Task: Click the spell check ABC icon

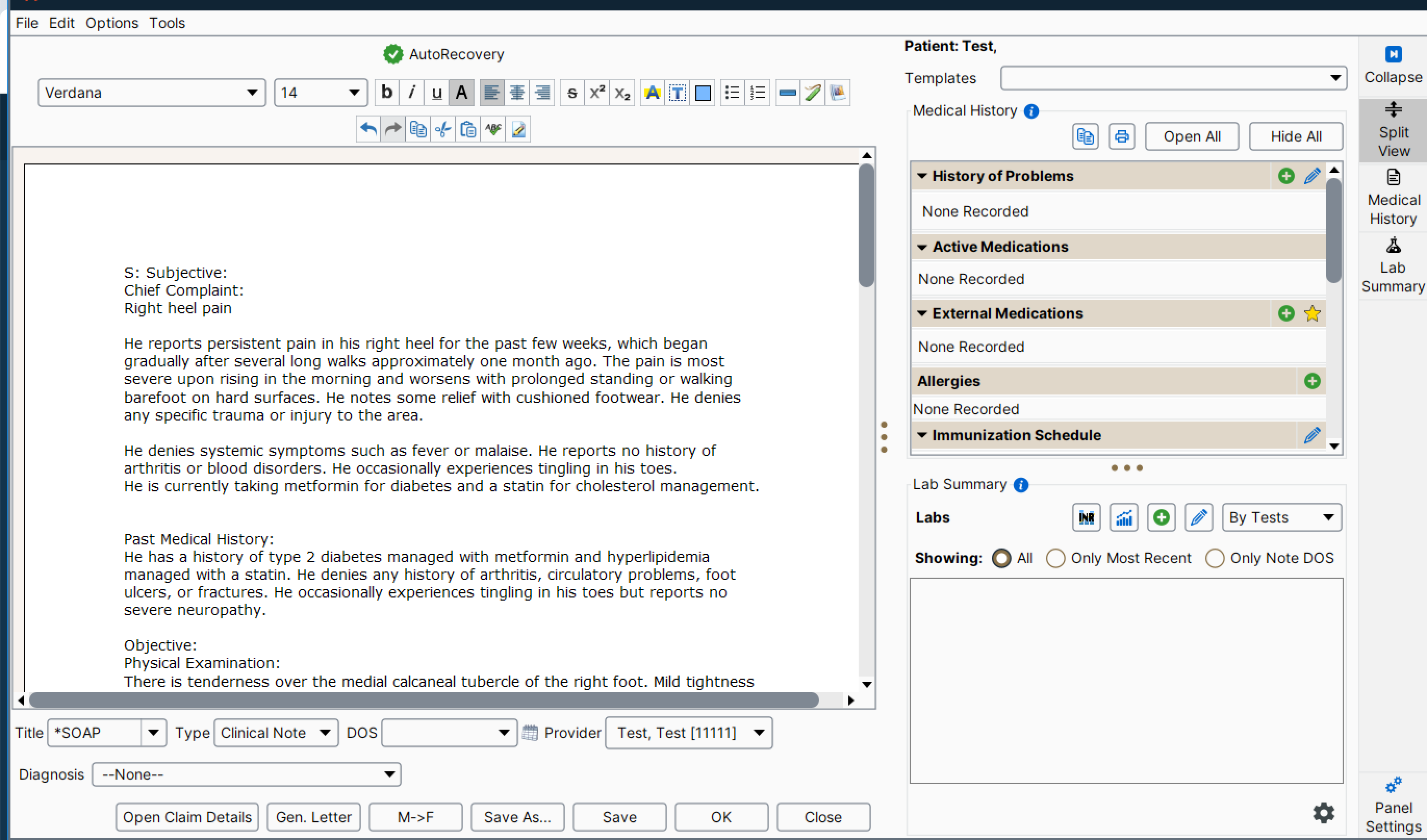Action: coord(493,130)
